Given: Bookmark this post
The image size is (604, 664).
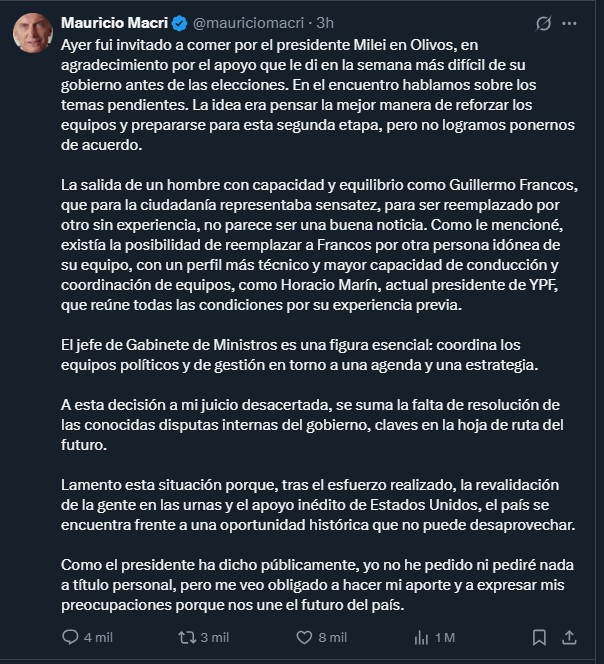Looking at the screenshot, I should pos(539,637).
